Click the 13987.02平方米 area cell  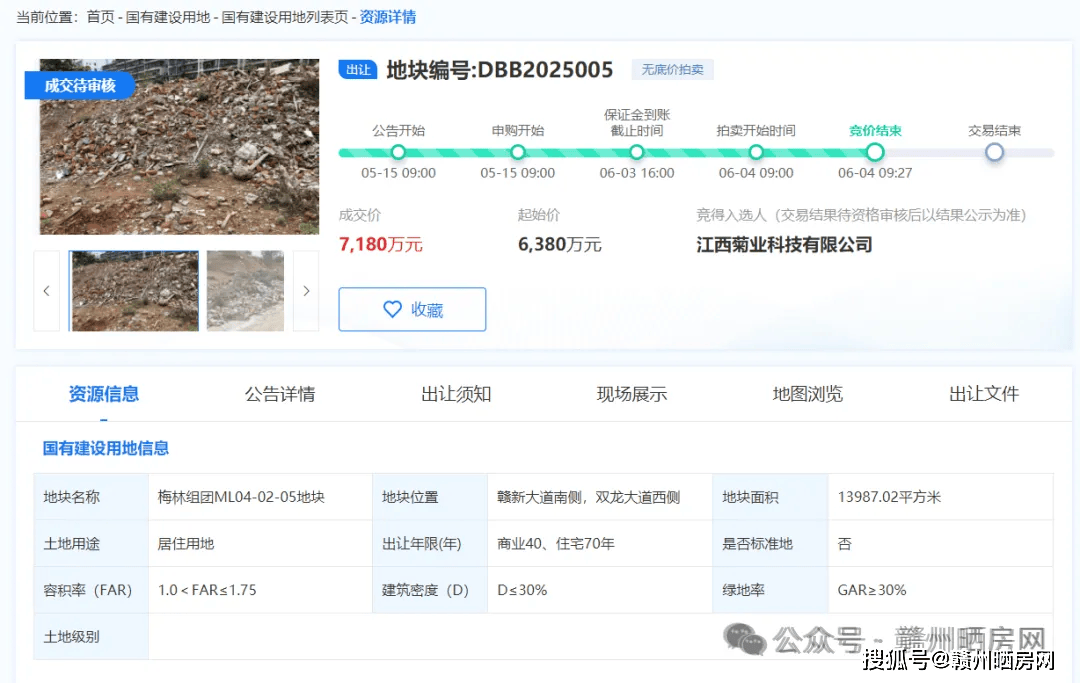941,497
